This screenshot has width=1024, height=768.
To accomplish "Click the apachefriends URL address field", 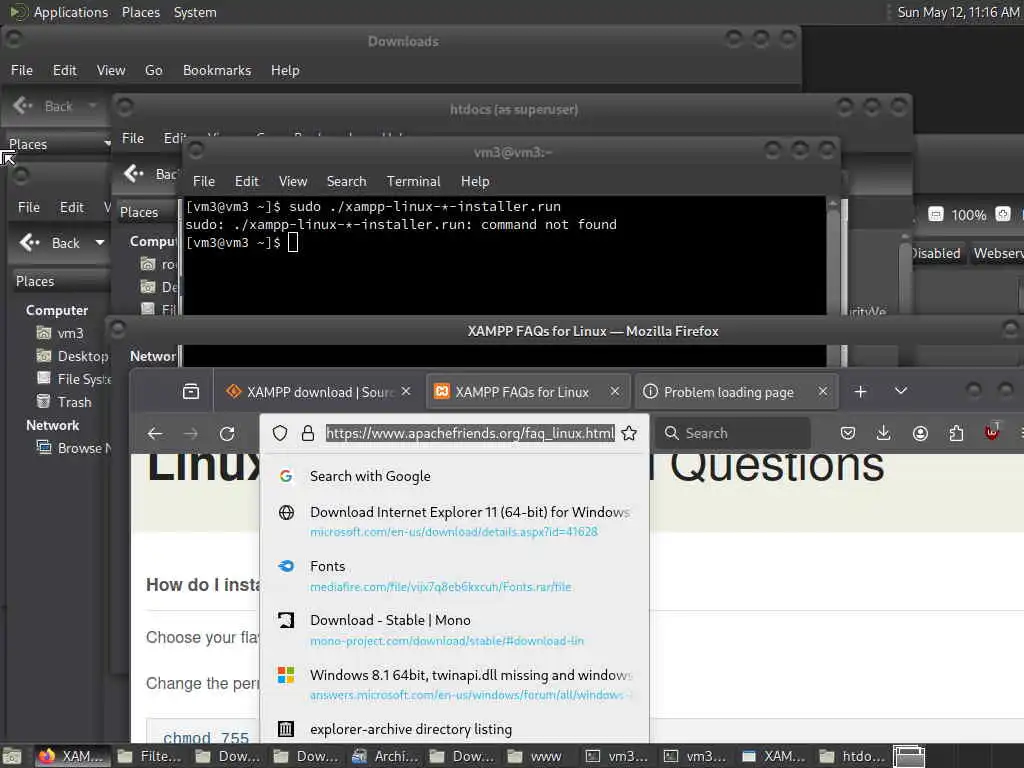I will tap(470, 433).
